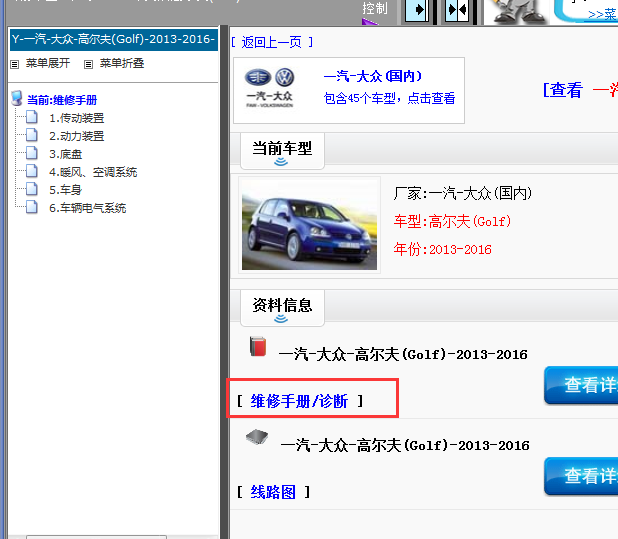Screen dimensions: 618x539
Task: Click the blue Golf car thumbnail
Action: click(309, 225)
